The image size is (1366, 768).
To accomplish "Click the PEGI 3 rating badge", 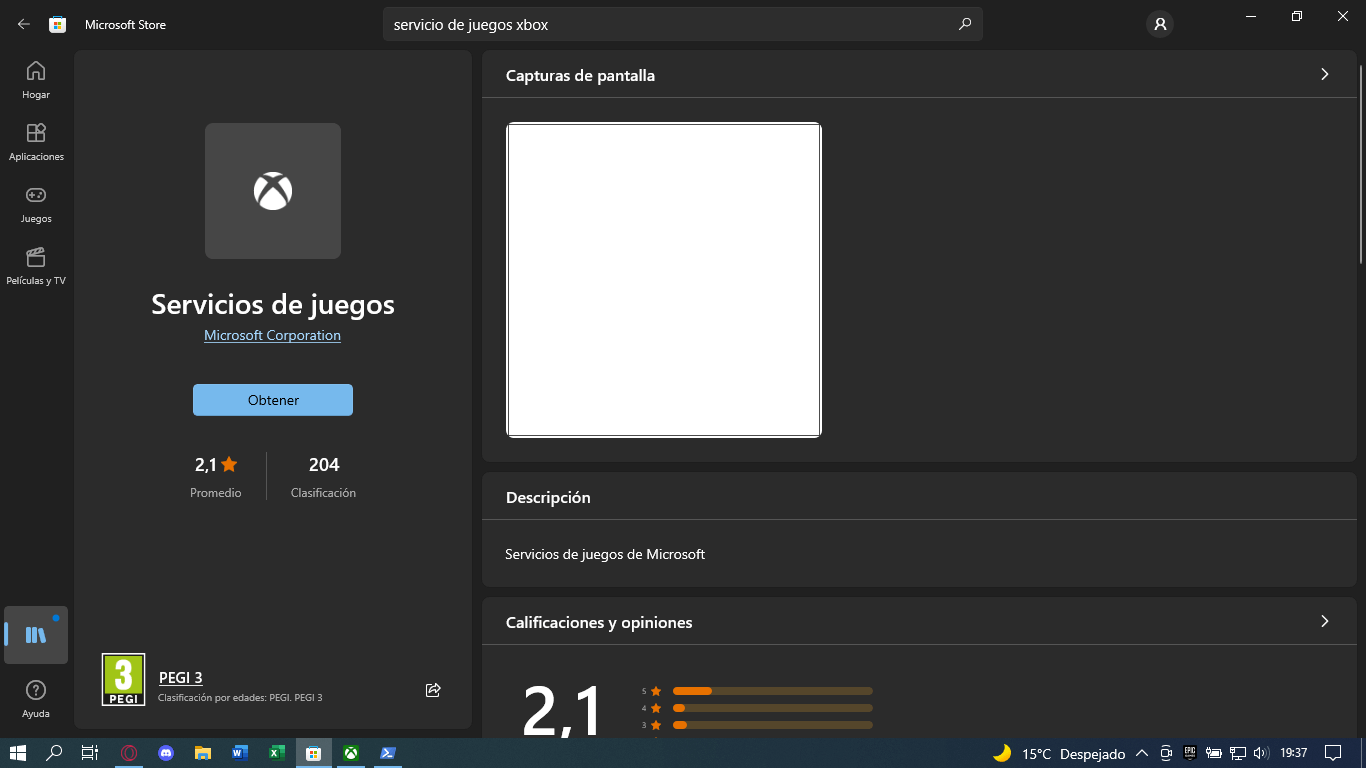I will click(123, 680).
